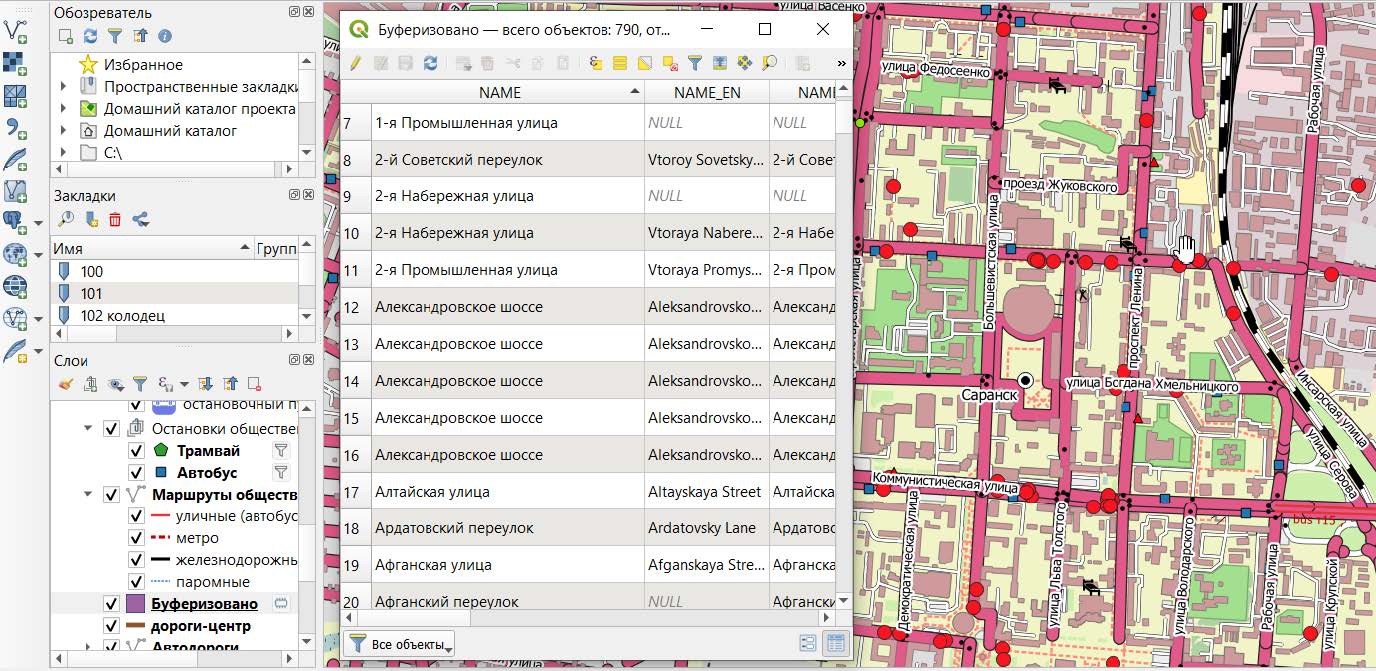
Task: Toggle editing mode pencil in attribute table
Action: pyautogui.click(x=354, y=63)
